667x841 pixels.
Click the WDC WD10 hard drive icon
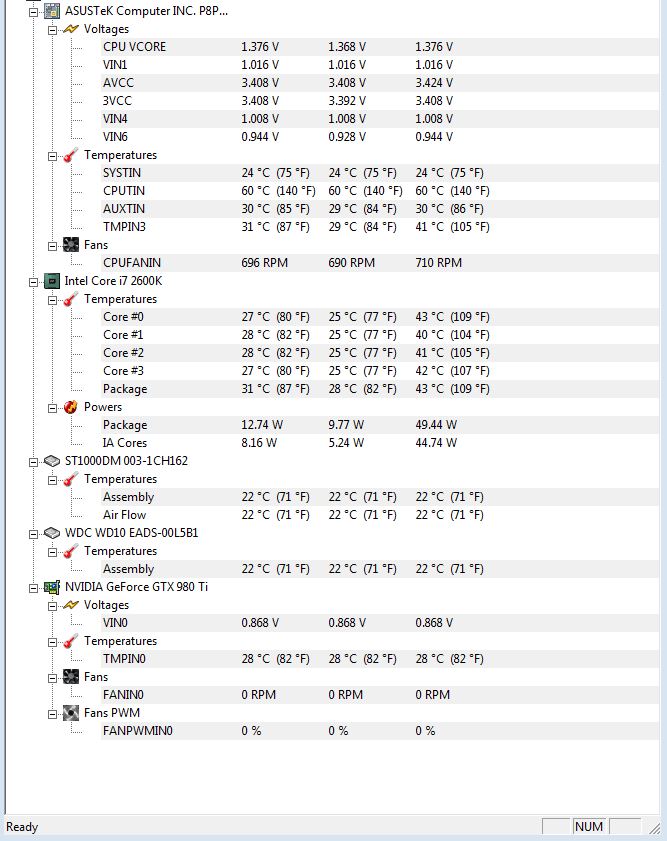[x=51, y=533]
